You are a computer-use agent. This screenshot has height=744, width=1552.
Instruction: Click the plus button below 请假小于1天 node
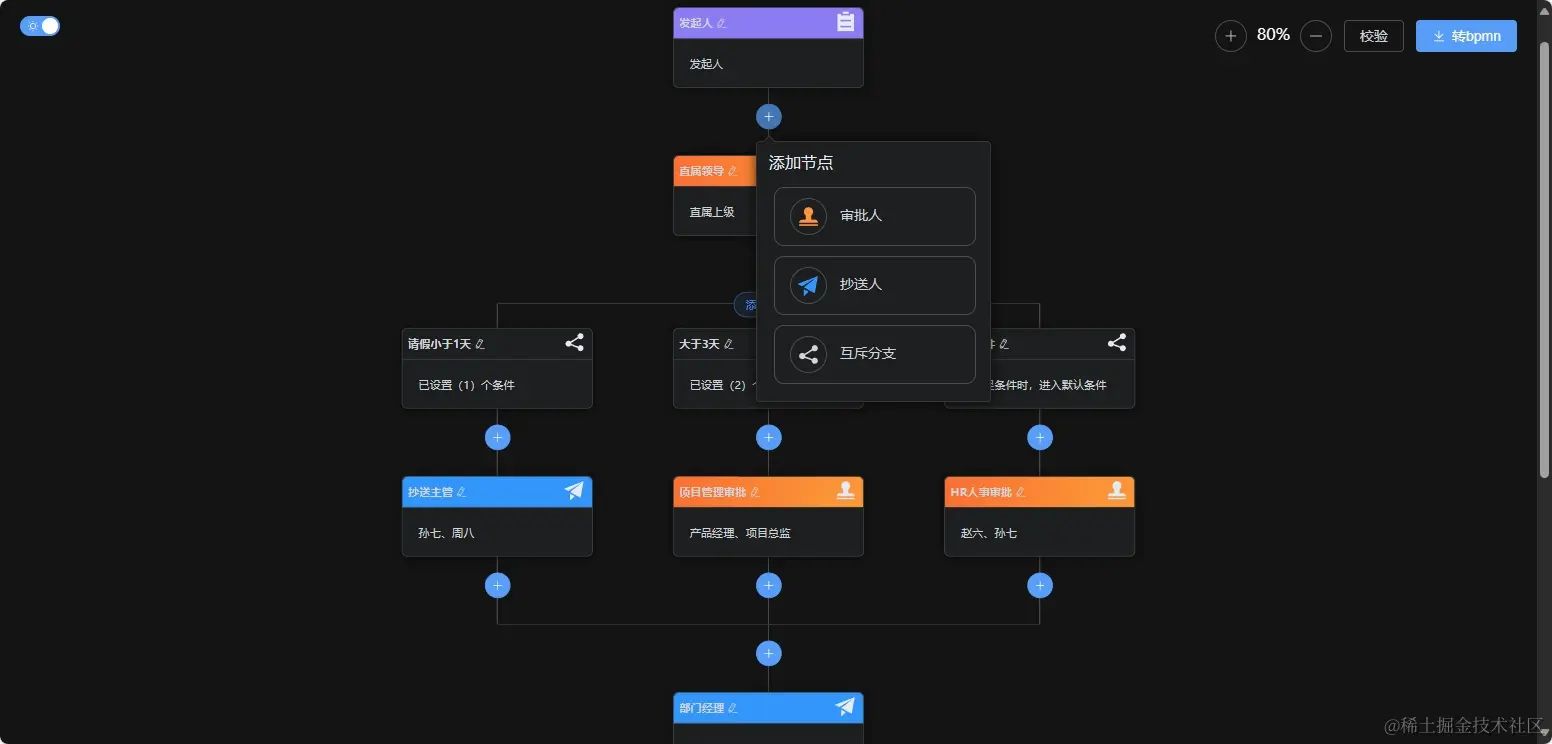pos(497,437)
